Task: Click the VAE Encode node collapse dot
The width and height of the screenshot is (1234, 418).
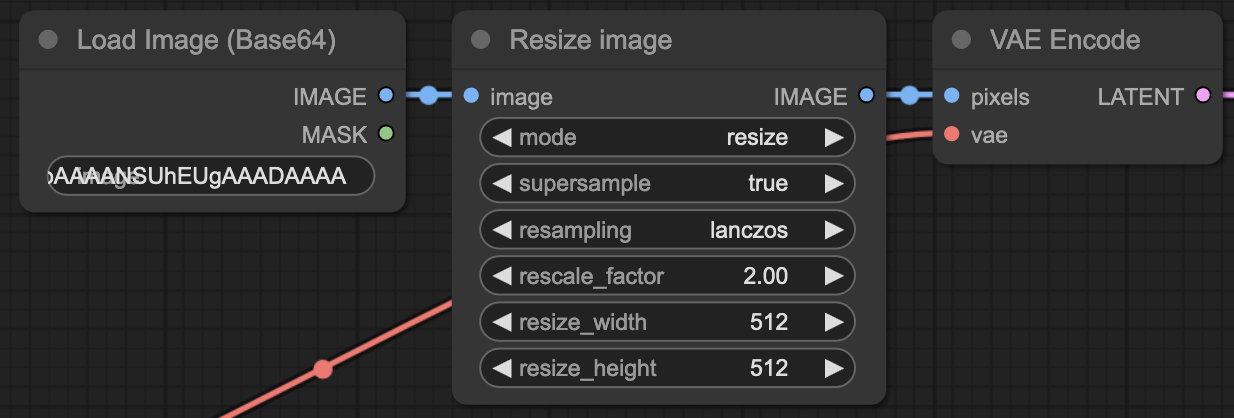Action: (961, 40)
